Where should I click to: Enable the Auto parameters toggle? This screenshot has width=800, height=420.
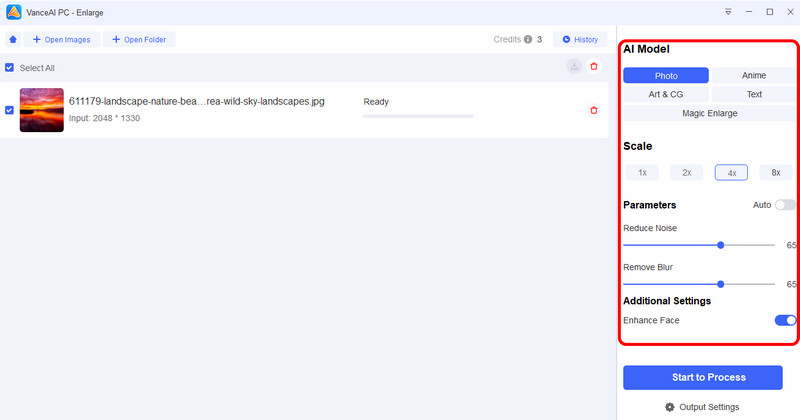coord(785,205)
